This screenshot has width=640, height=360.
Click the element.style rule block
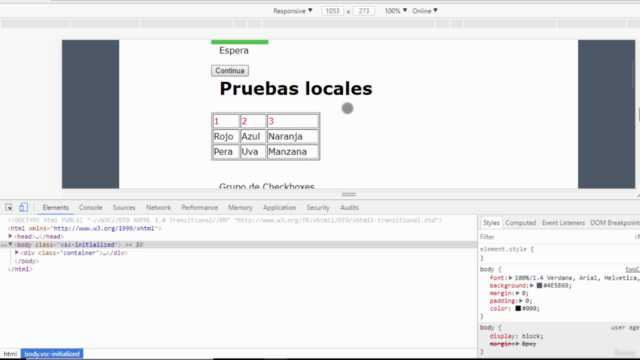[x=559, y=253]
